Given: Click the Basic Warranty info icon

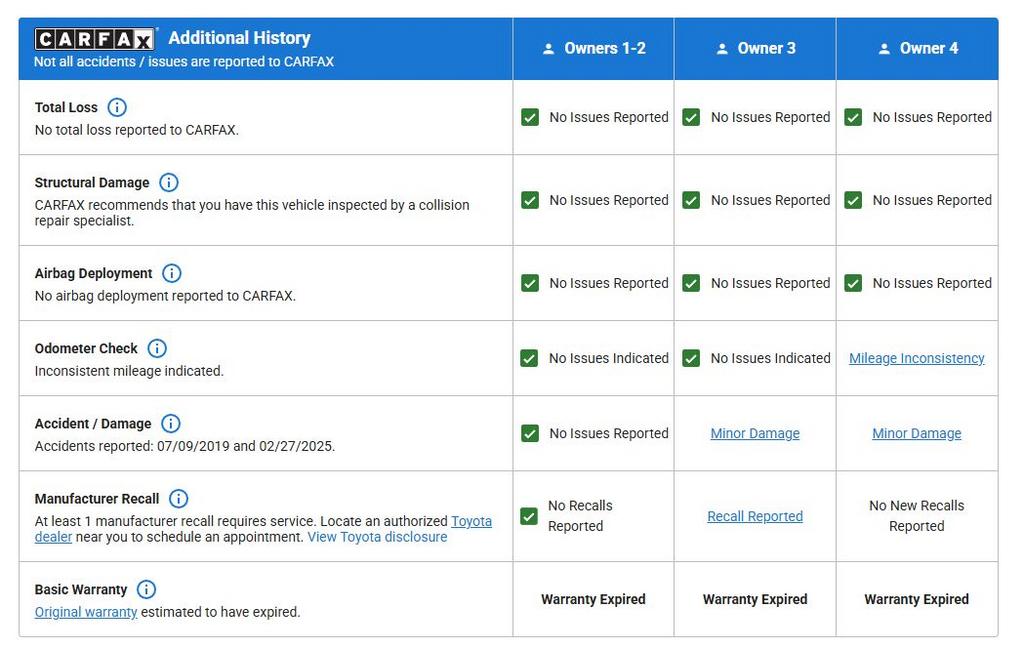Looking at the screenshot, I should click(x=146, y=589).
